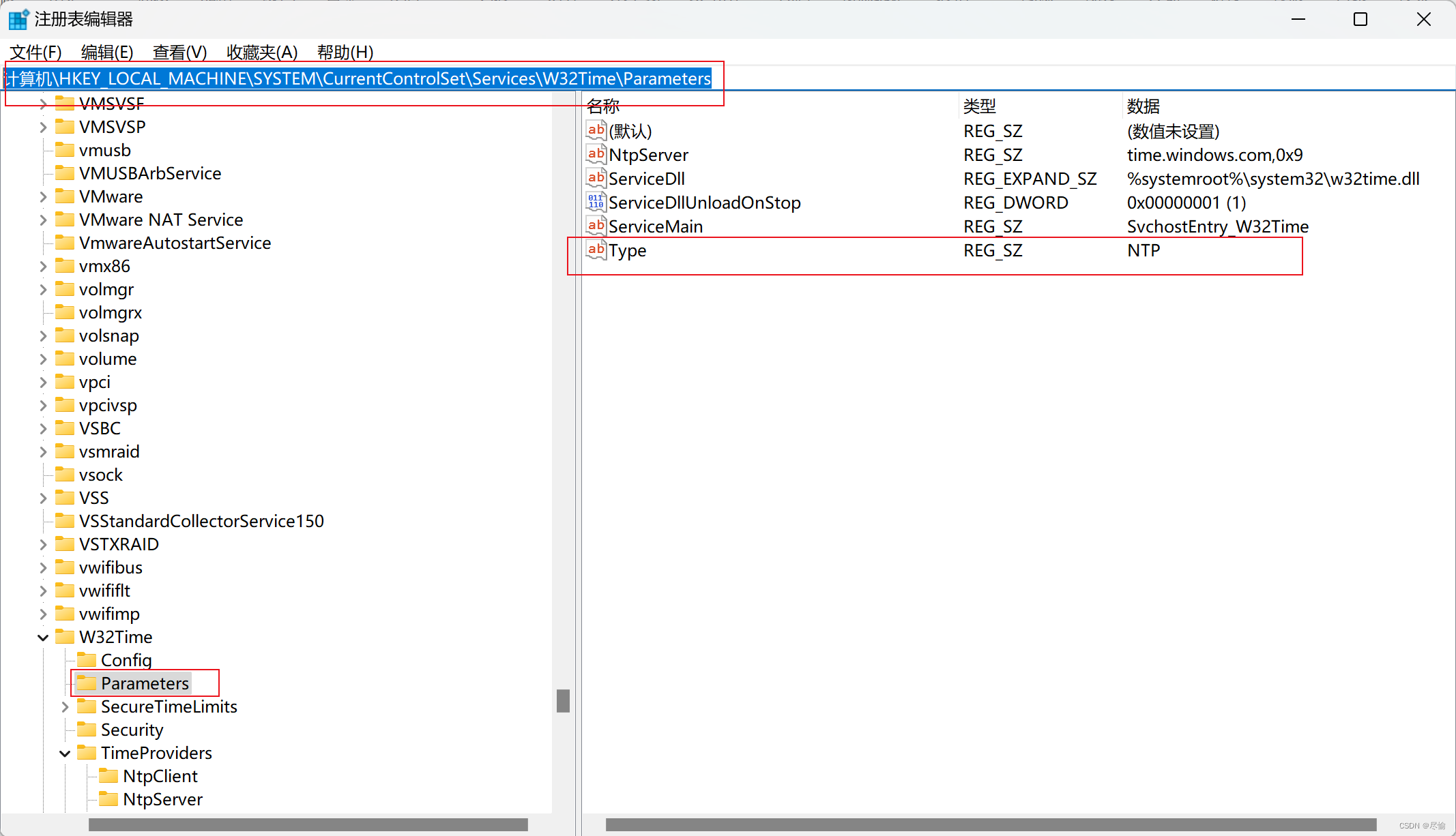Screen dimensions: 1456x836
Task: Click the values pane horizontal scrollbar
Action: click(991, 824)
